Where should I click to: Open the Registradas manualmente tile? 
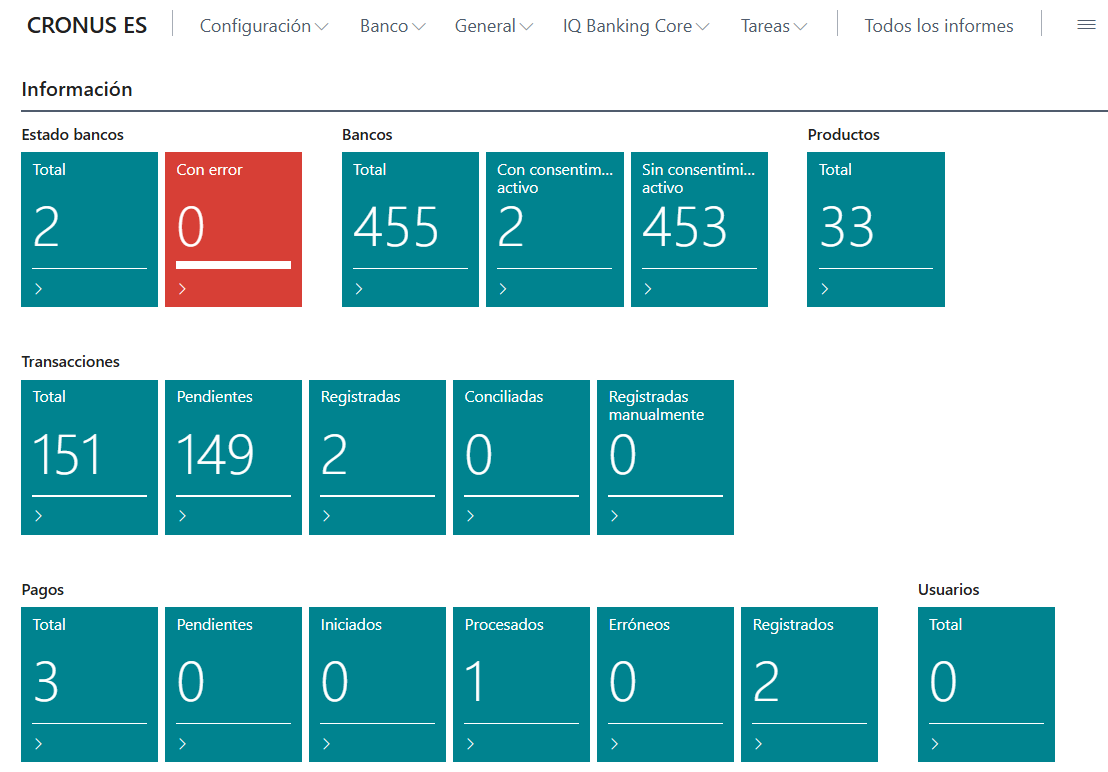665,456
